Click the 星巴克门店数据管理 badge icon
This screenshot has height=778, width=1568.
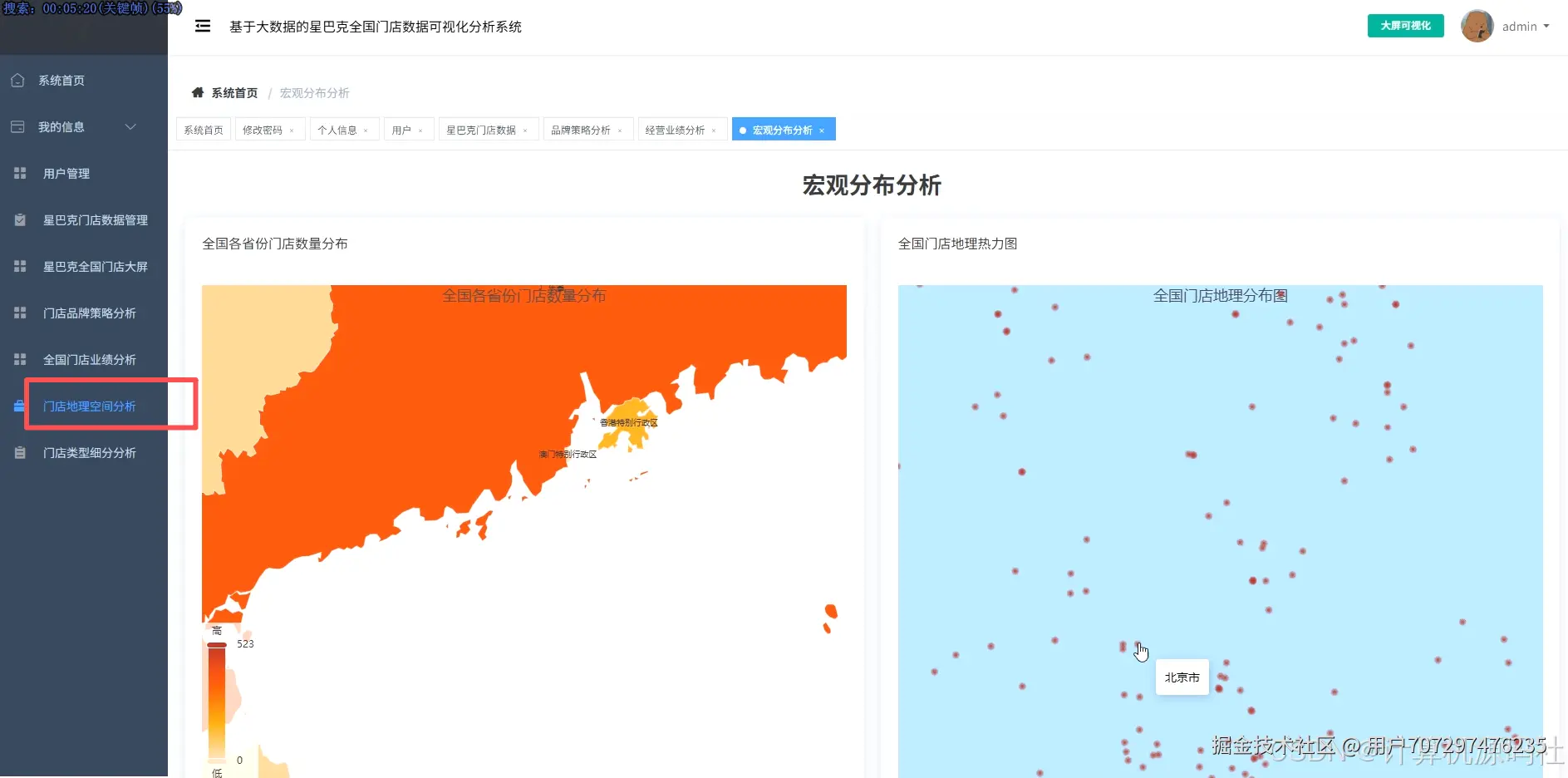pyautogui.click(x=18, y=219)
